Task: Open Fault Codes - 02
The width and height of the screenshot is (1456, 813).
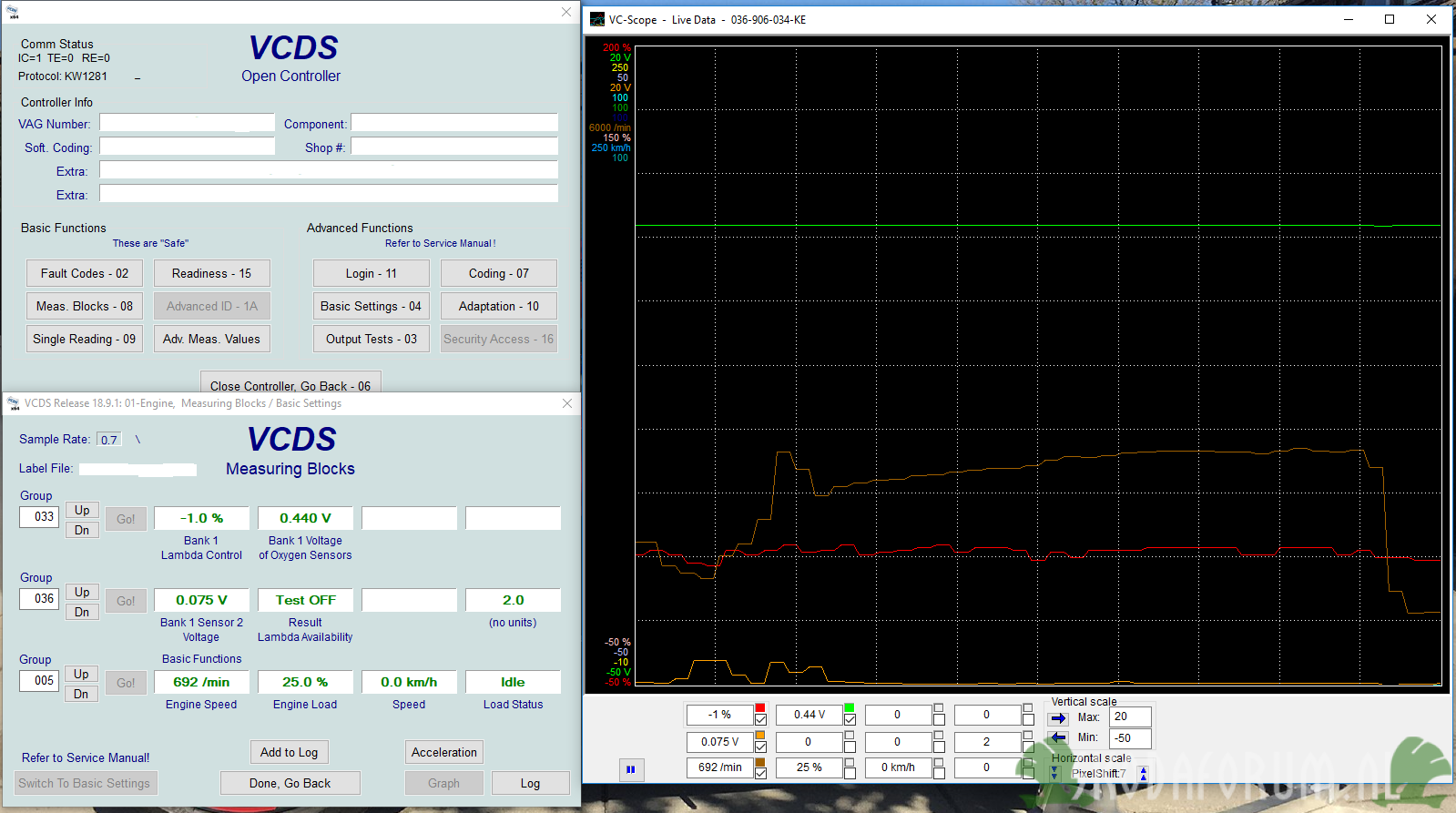Action: pos(85,273)
